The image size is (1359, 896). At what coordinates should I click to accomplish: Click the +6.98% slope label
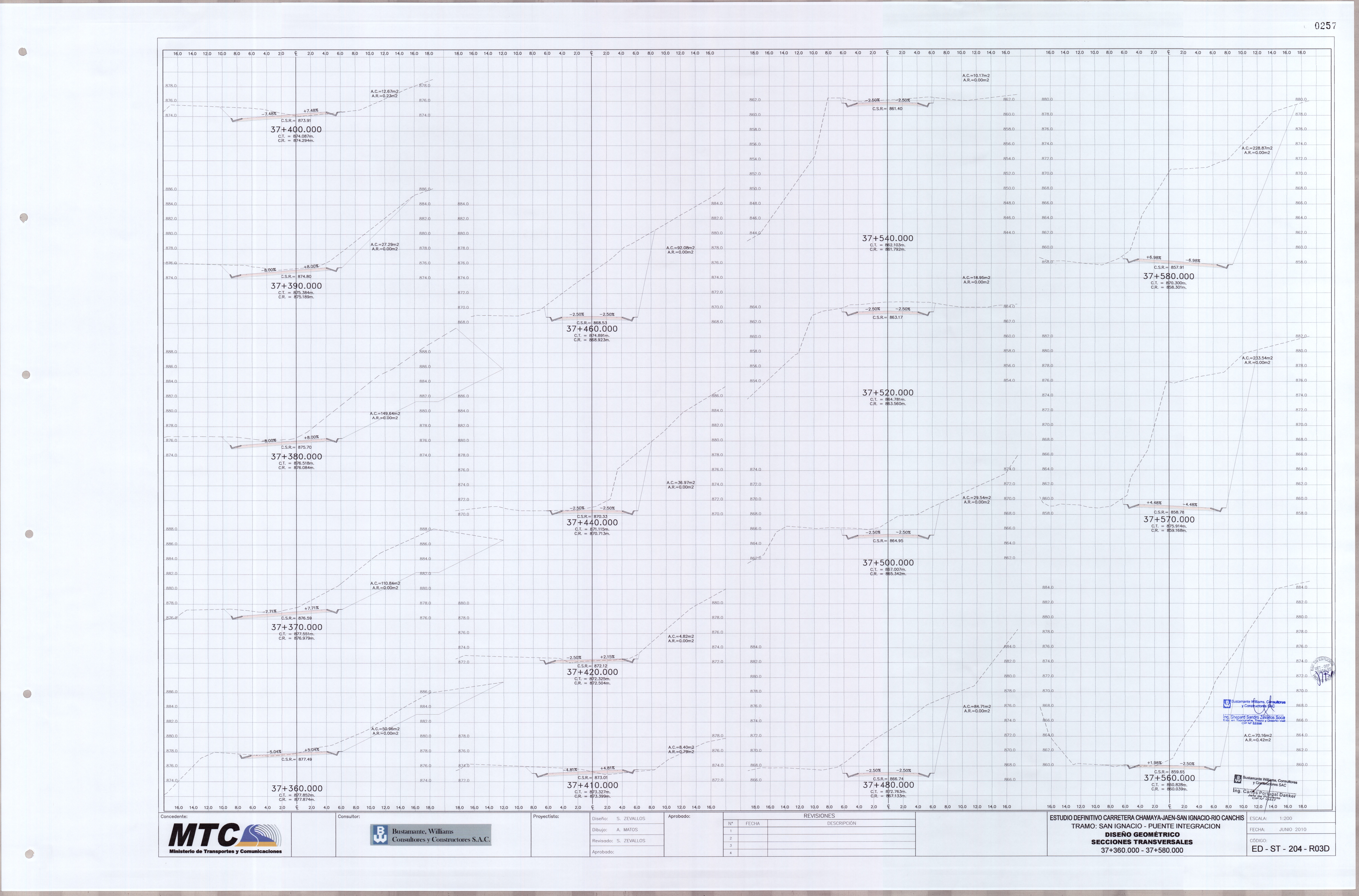click(1154, 258)
